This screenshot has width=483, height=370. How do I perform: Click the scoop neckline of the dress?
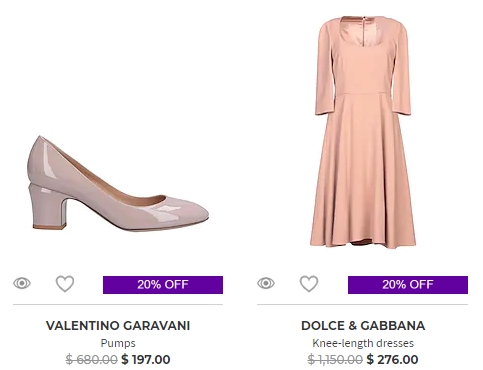coord(363,33)
